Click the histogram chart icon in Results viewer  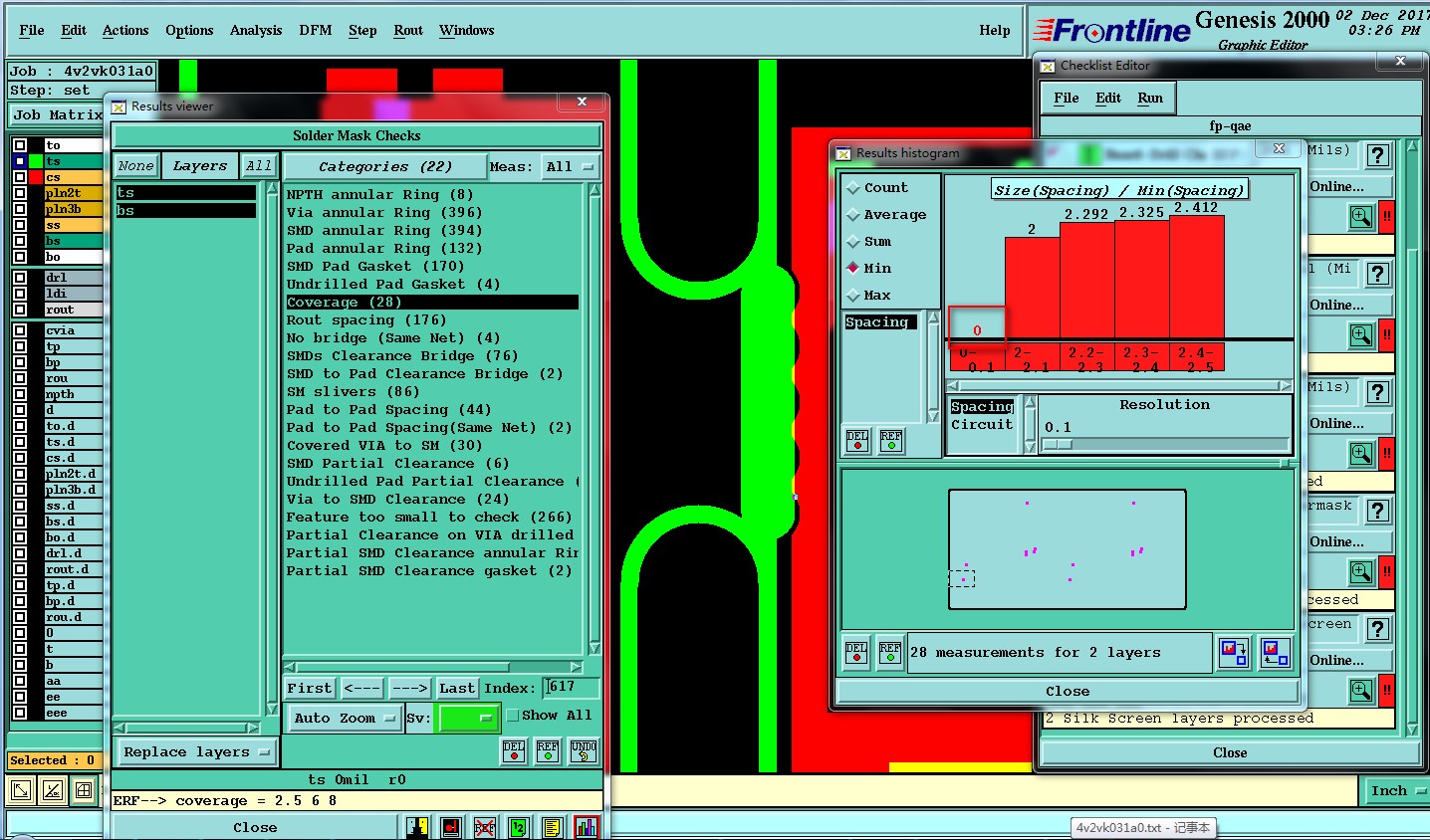pos(587,827)
